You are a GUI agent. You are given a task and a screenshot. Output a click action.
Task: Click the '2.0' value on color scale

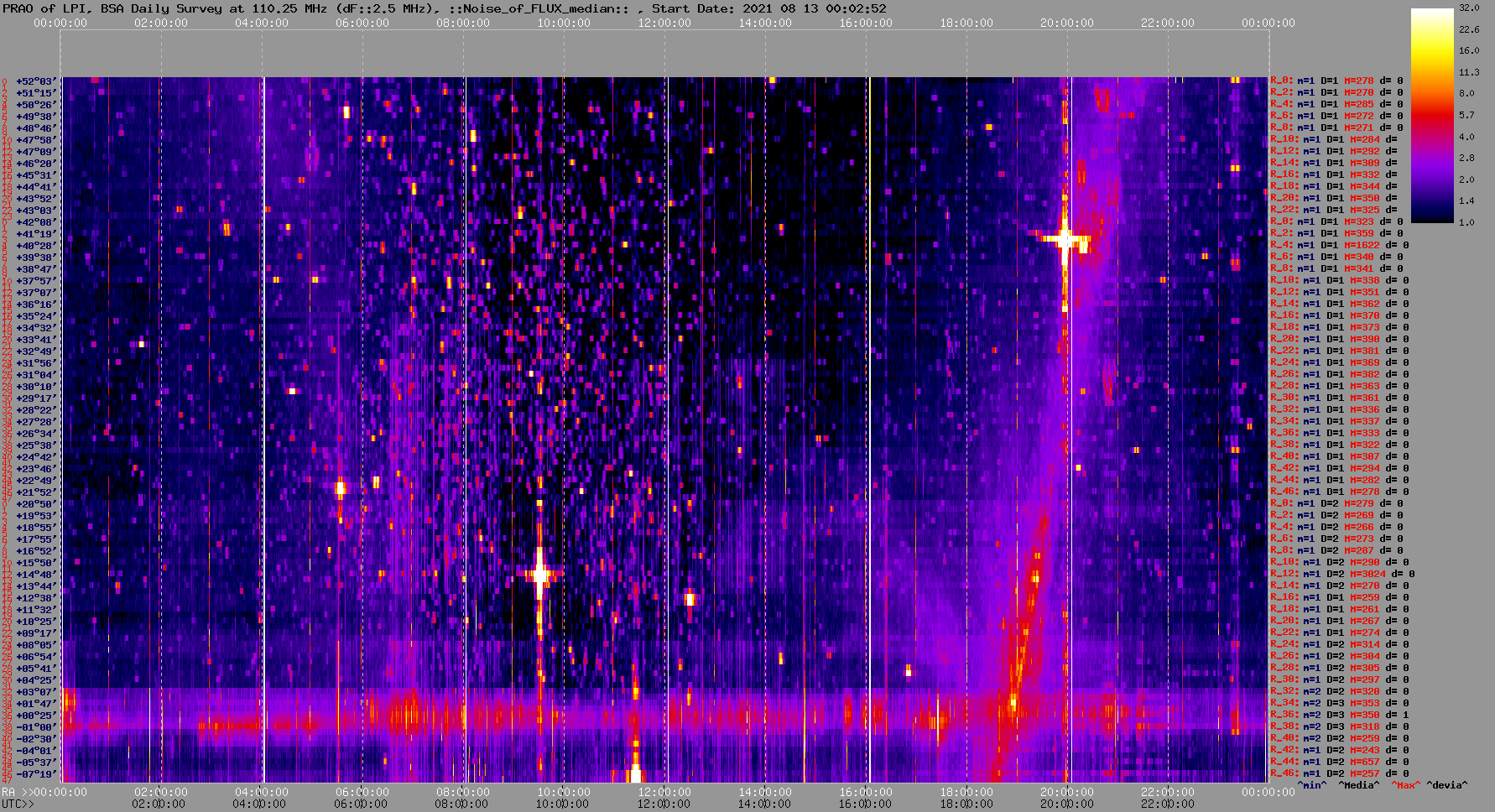click(1466, 180)
